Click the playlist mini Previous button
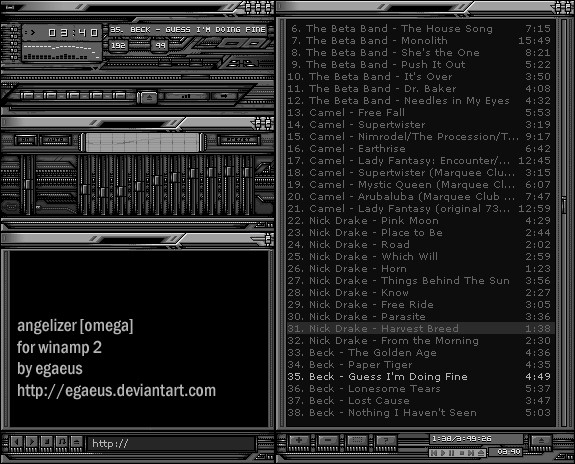 click(x=434, y=453)
